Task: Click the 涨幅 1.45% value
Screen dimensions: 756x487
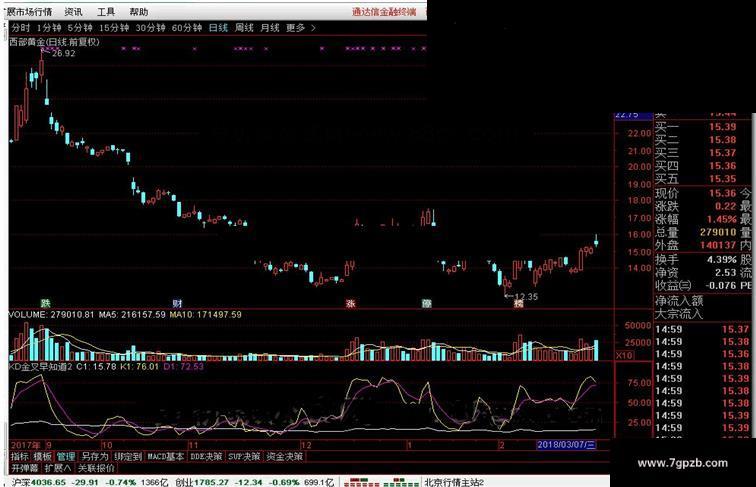Action: pyautogui.click(x=722, y=220)
